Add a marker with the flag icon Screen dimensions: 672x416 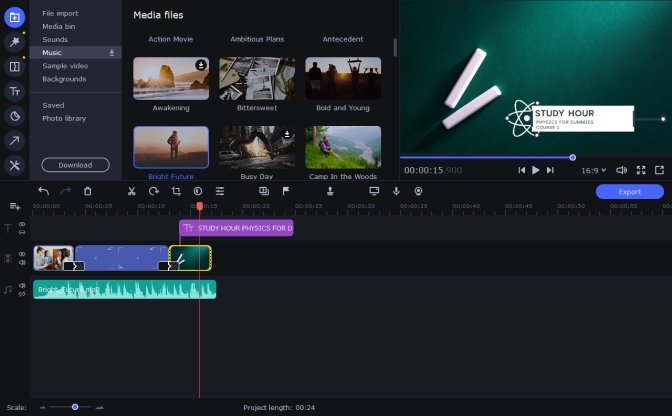point(286,191)
